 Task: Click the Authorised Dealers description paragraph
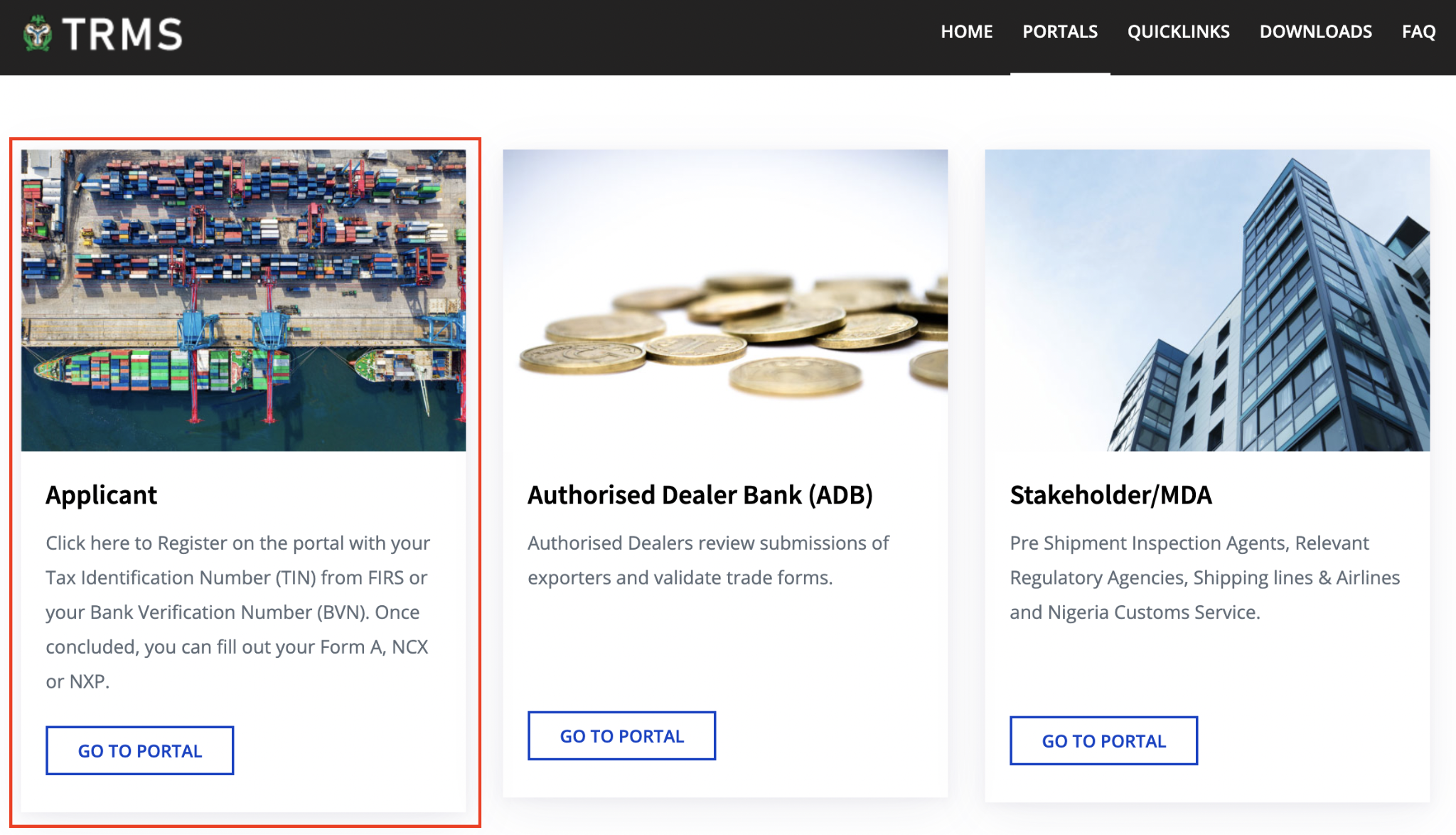point(708,560)
